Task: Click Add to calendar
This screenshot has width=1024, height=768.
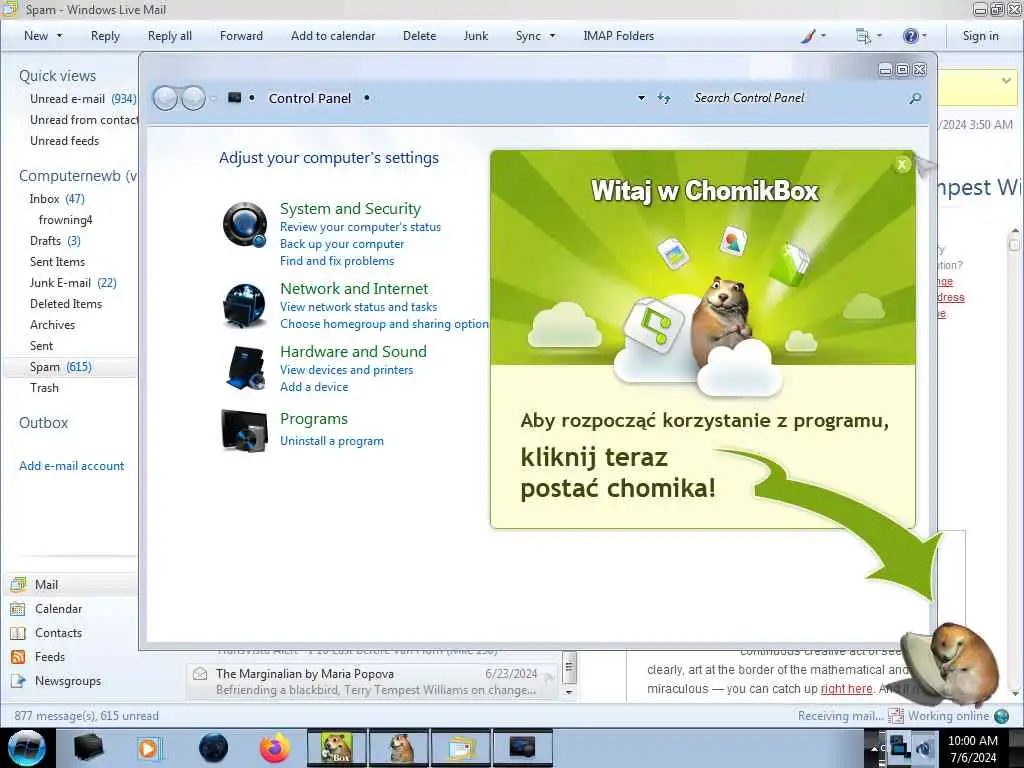Action: (333, 36)
